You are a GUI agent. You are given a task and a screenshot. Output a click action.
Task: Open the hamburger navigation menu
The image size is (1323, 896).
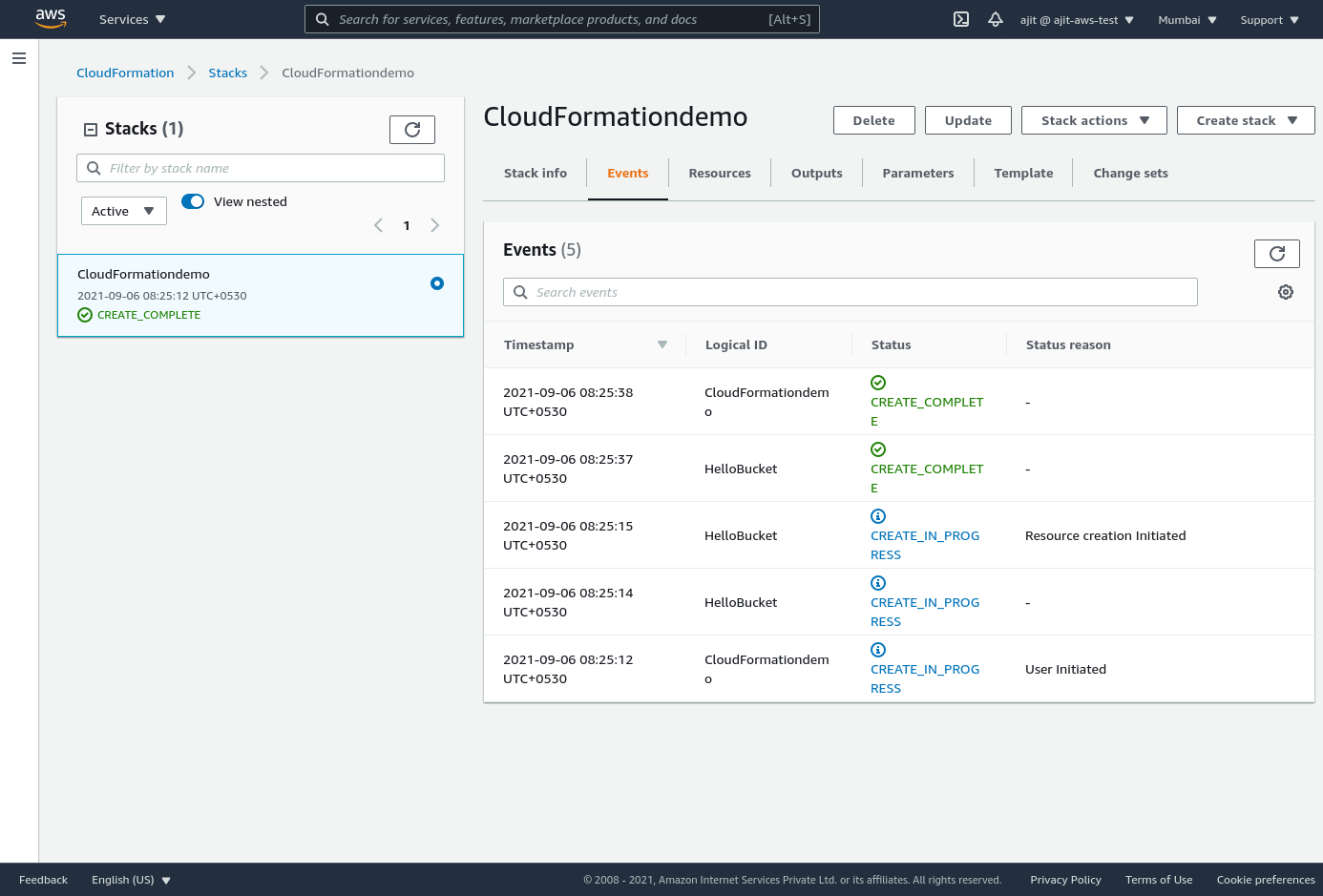click(x=19, y=58)
